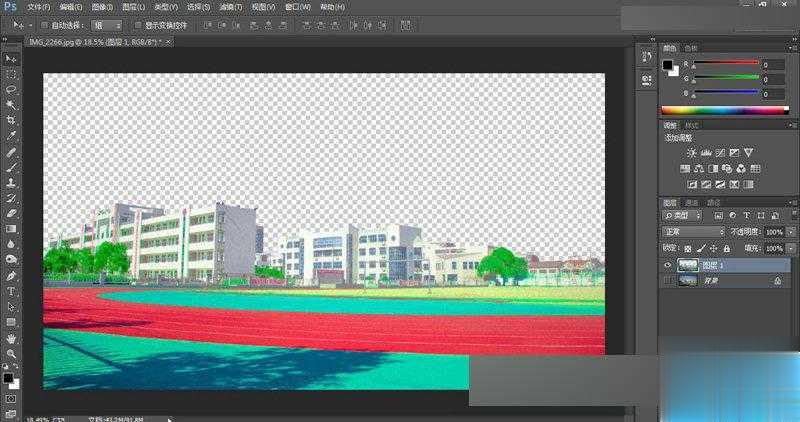This screenshot has height=422, width=800.
Task: Open the History panel icon
Action: pyautogui.click(x=647, y=57)
